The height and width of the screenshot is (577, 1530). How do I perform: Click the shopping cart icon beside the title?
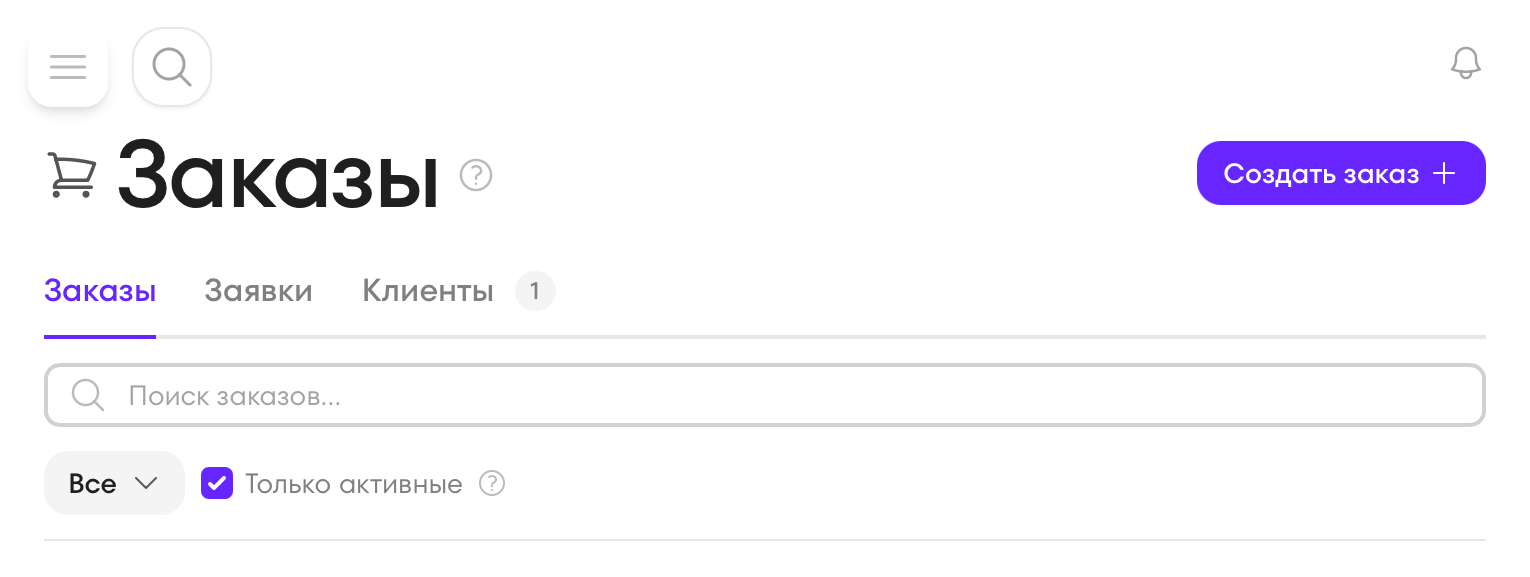click(72, 176)
